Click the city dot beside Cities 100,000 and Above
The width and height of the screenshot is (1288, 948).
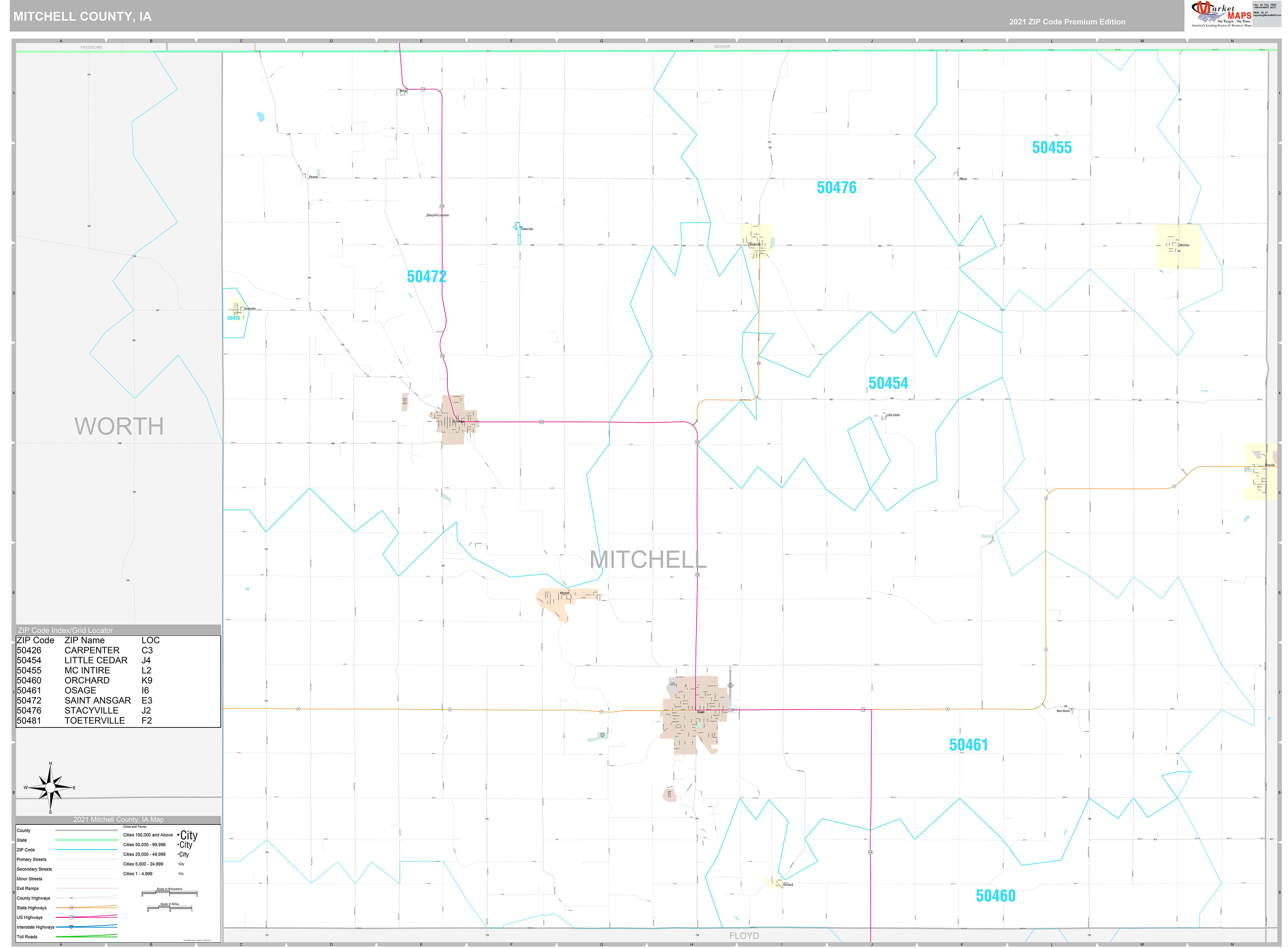tap(178, 835)
